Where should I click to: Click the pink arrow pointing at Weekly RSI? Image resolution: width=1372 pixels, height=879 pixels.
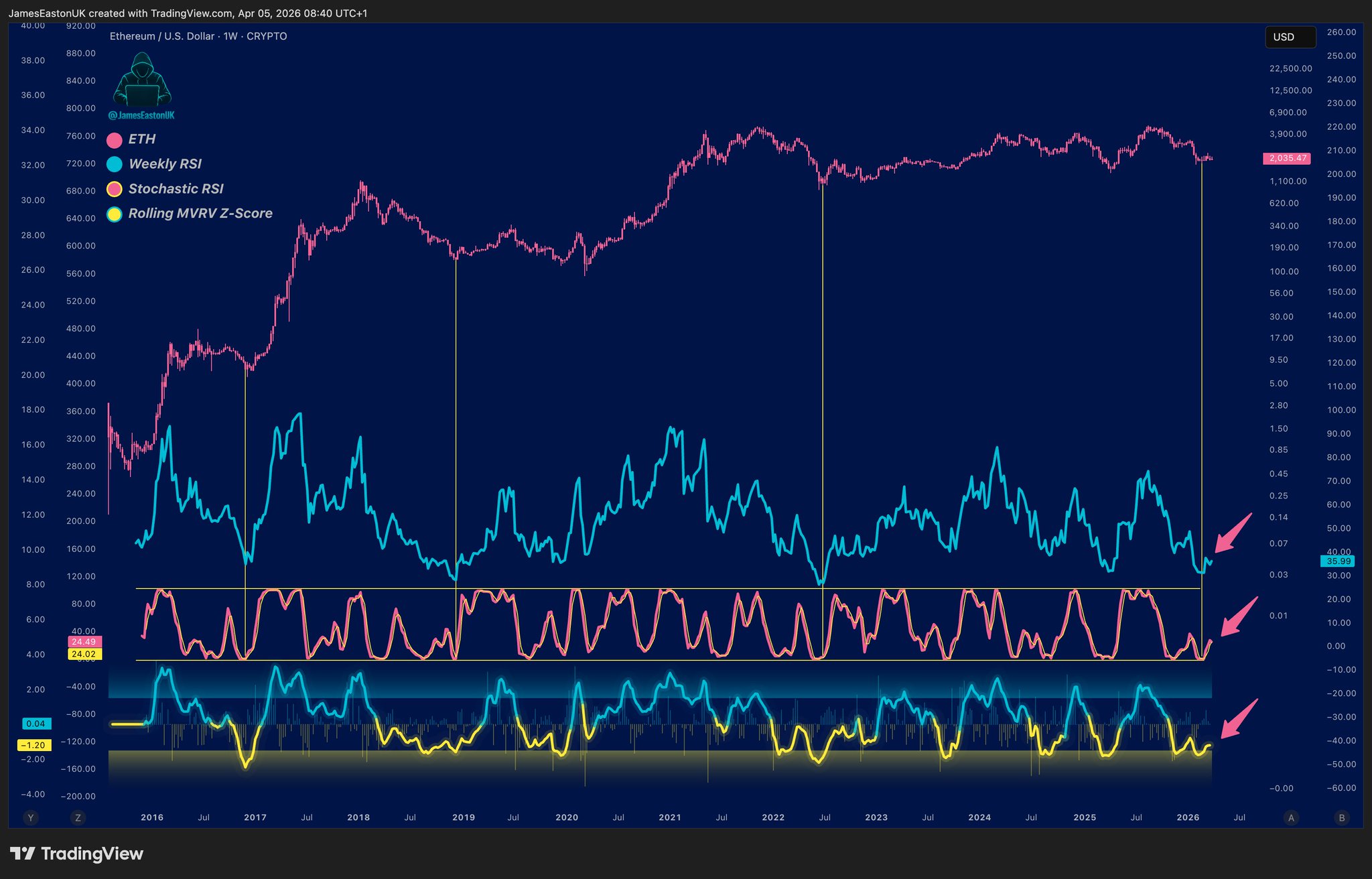coord(1233,533)
